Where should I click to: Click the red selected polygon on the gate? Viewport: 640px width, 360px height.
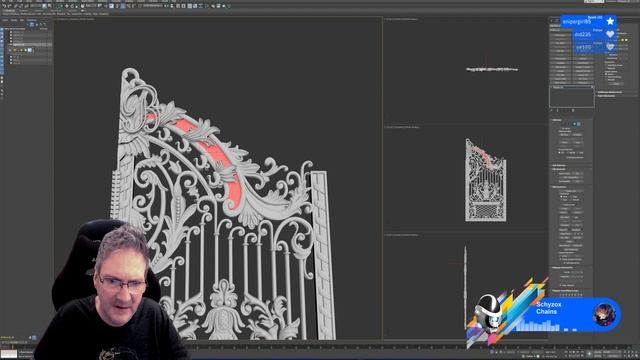216,153
